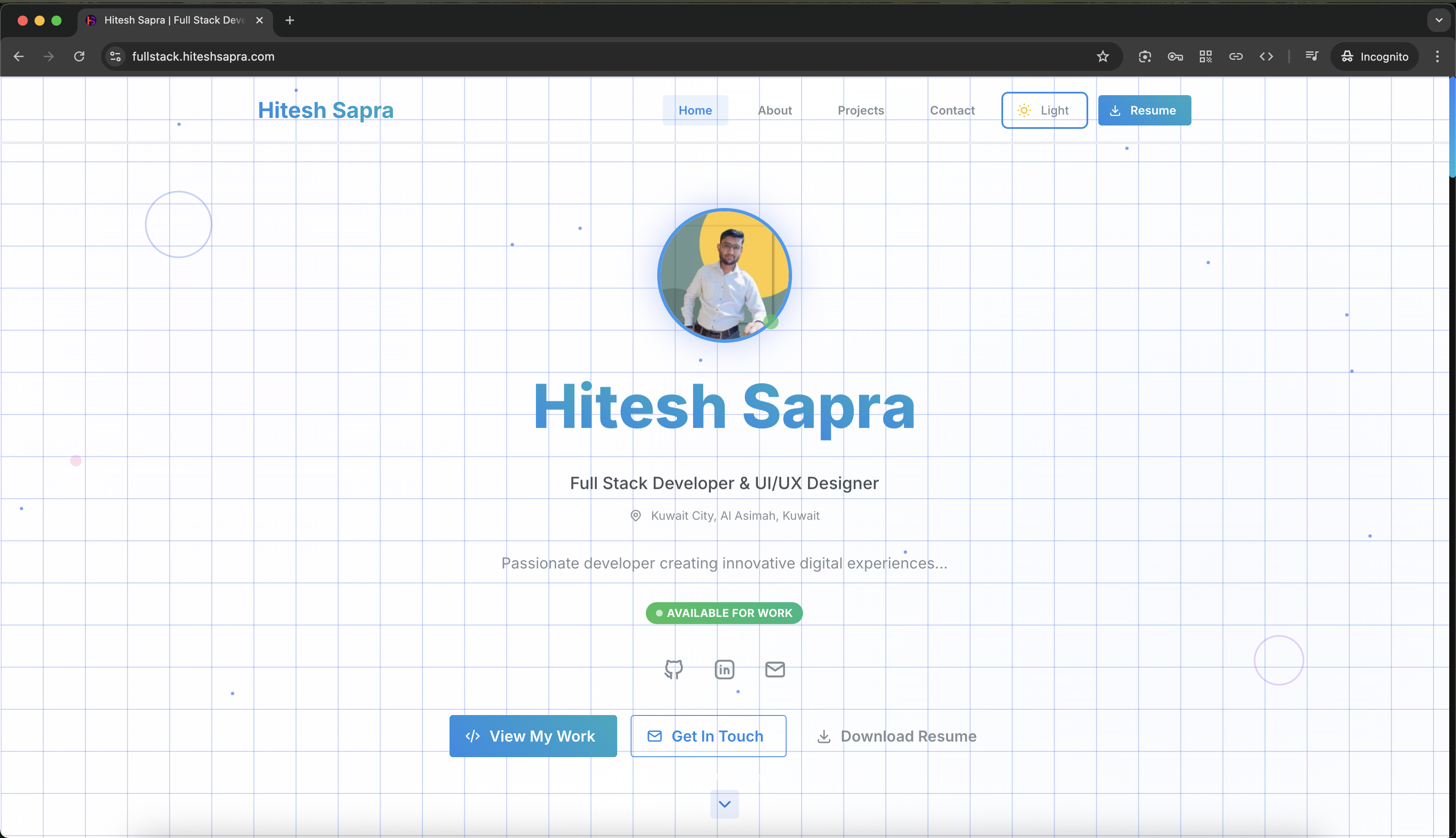Expand the tab search dropdown
This screenshot has height=838, width=1456.
tap(1439, 20)
